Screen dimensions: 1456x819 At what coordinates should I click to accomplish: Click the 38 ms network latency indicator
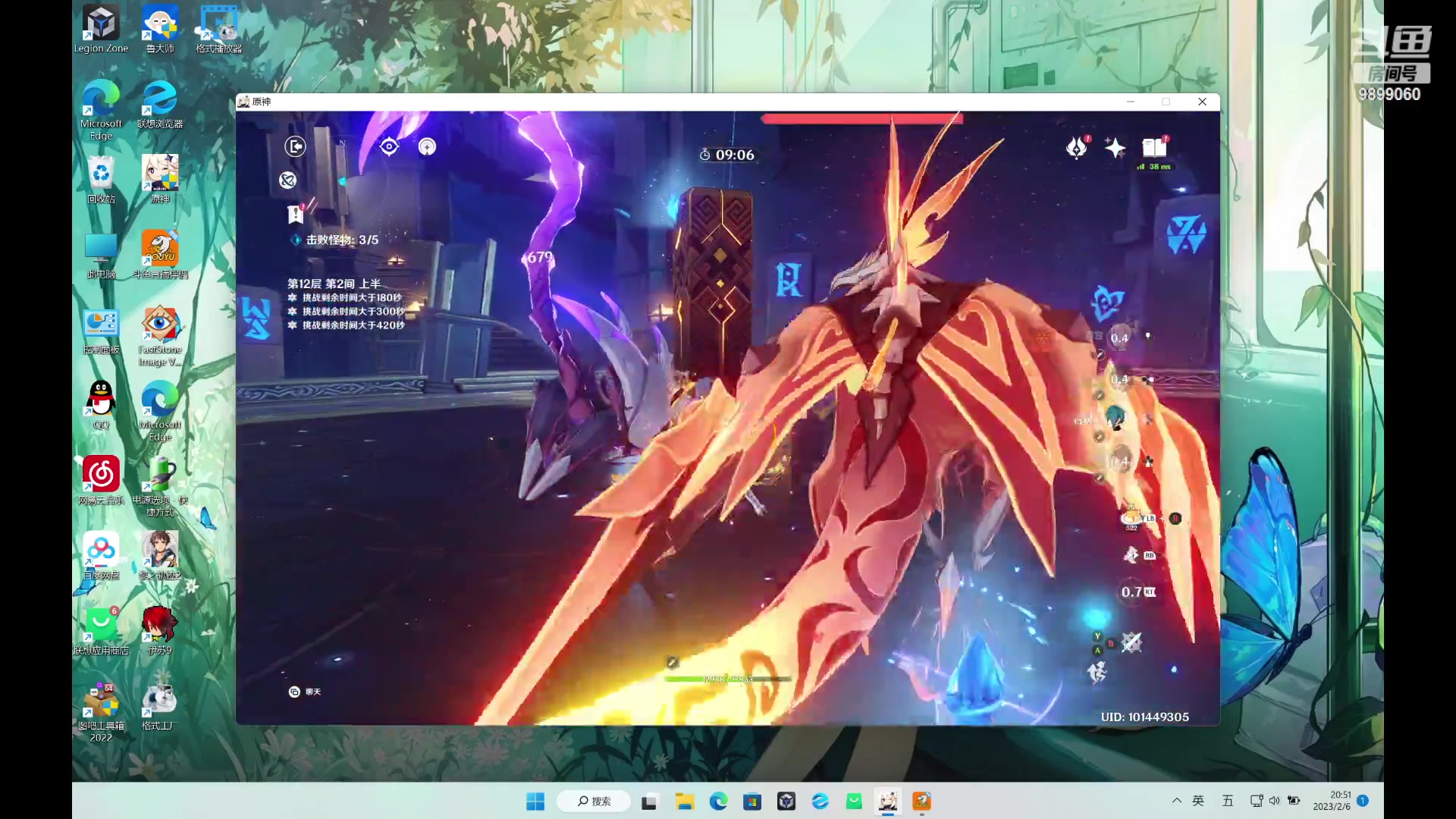tap(1154, 167)
